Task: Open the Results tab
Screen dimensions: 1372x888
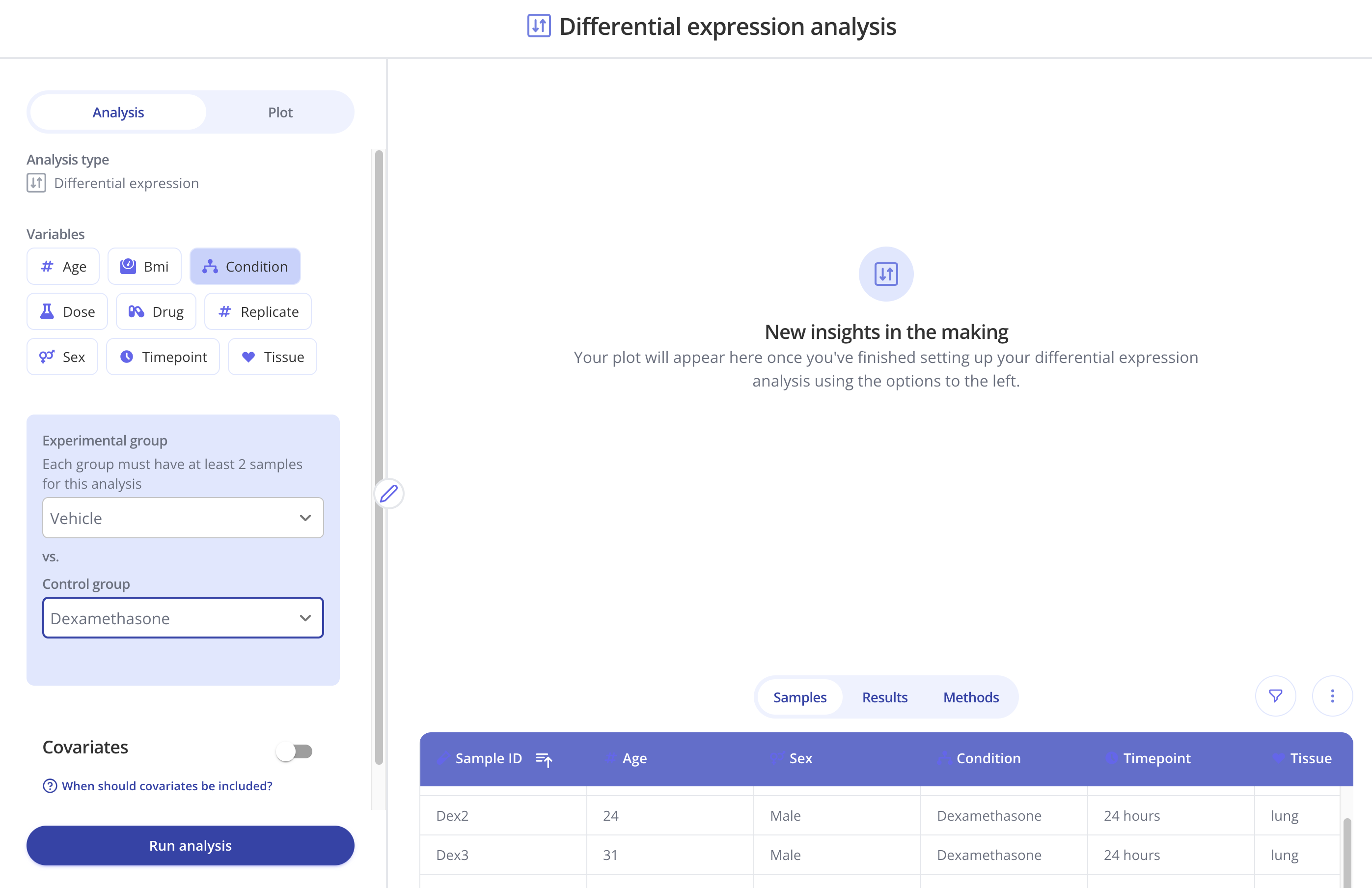Action: [884, 697]
